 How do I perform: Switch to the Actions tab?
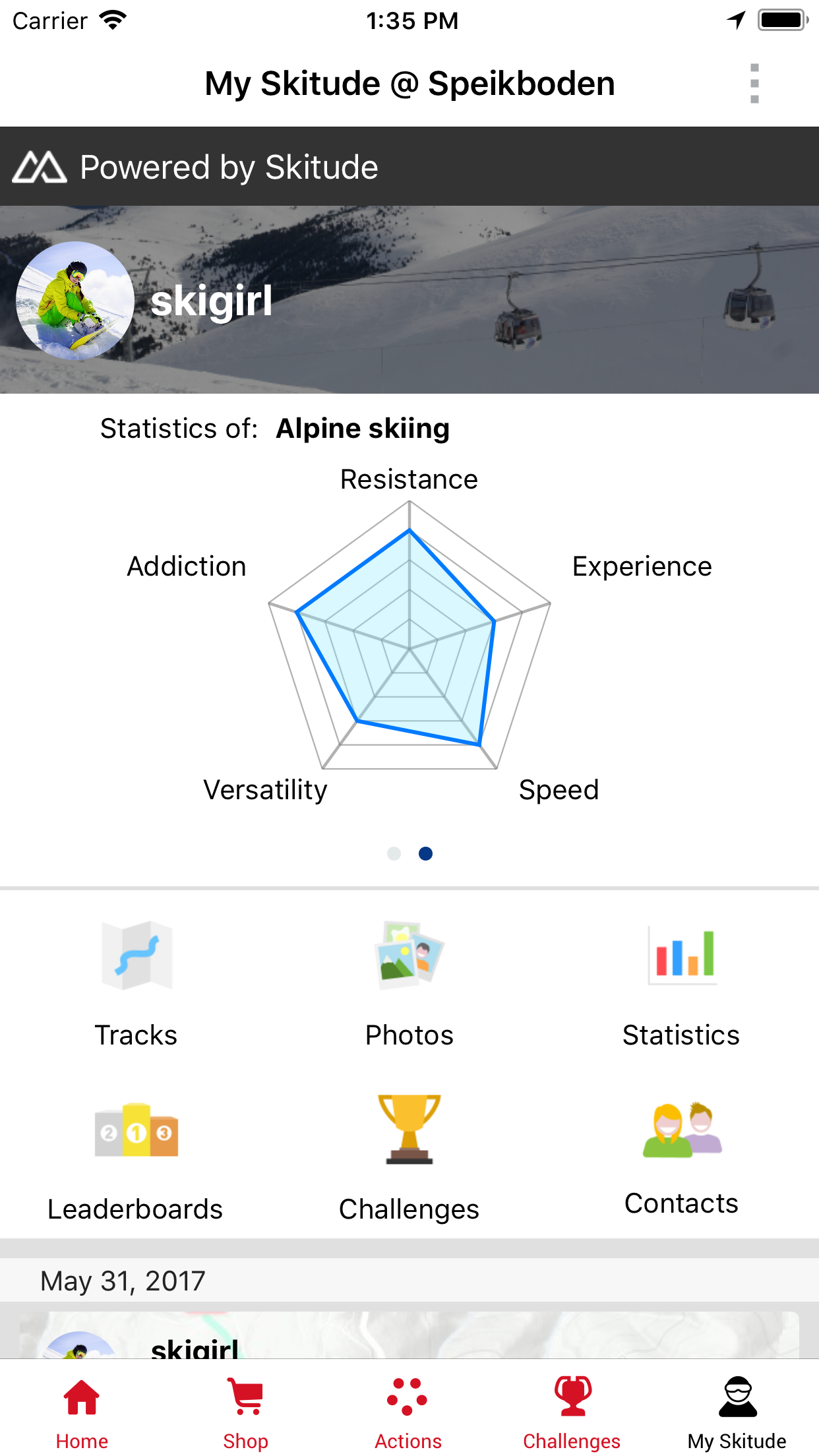(x=408, y=1412)
